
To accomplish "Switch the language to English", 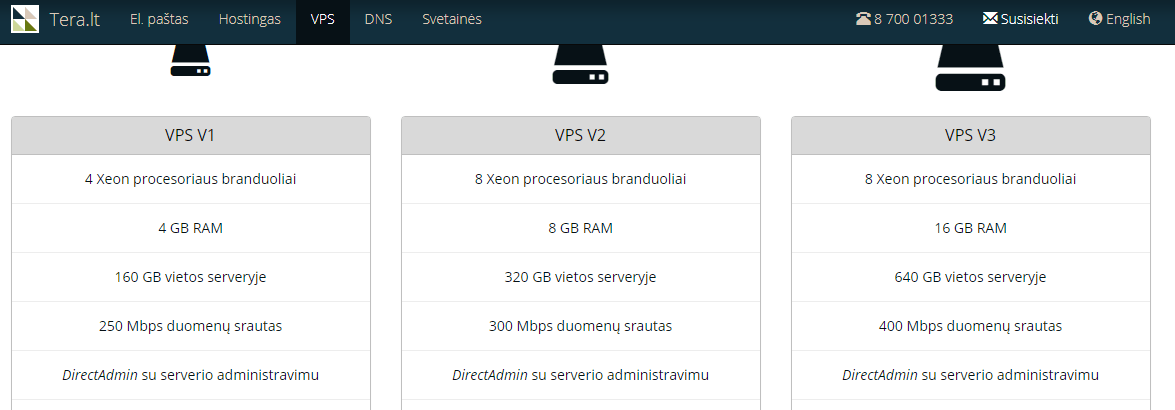I will (1128, 19).
